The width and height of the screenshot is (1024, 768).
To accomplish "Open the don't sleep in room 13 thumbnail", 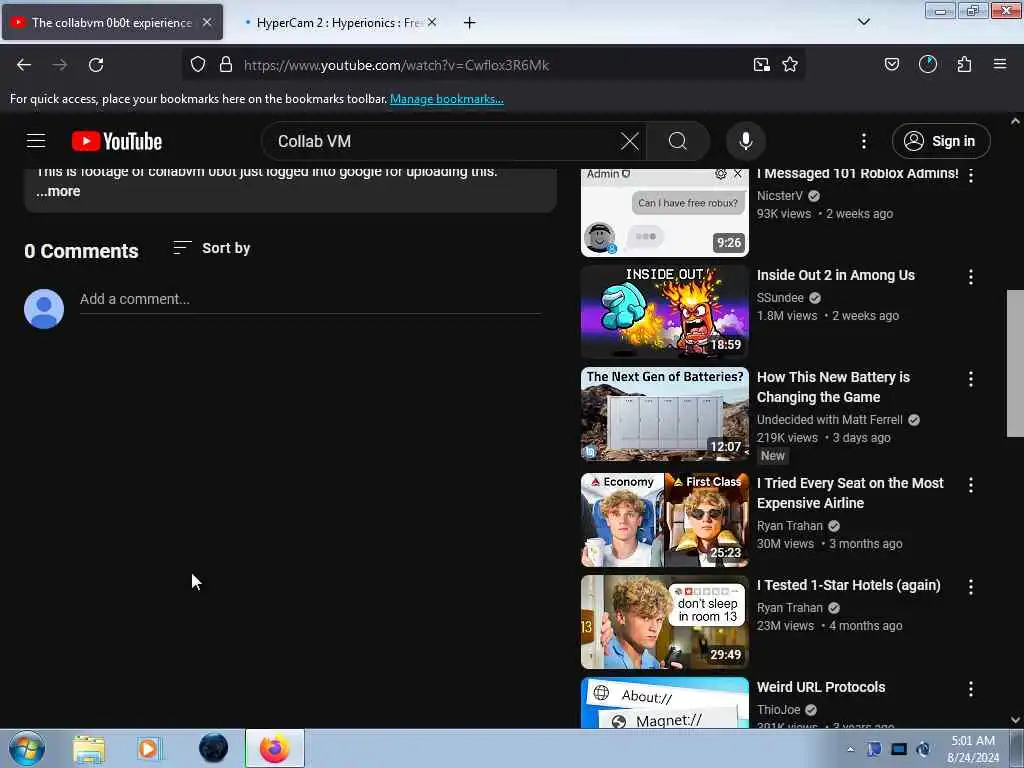I will pos(665,622).
